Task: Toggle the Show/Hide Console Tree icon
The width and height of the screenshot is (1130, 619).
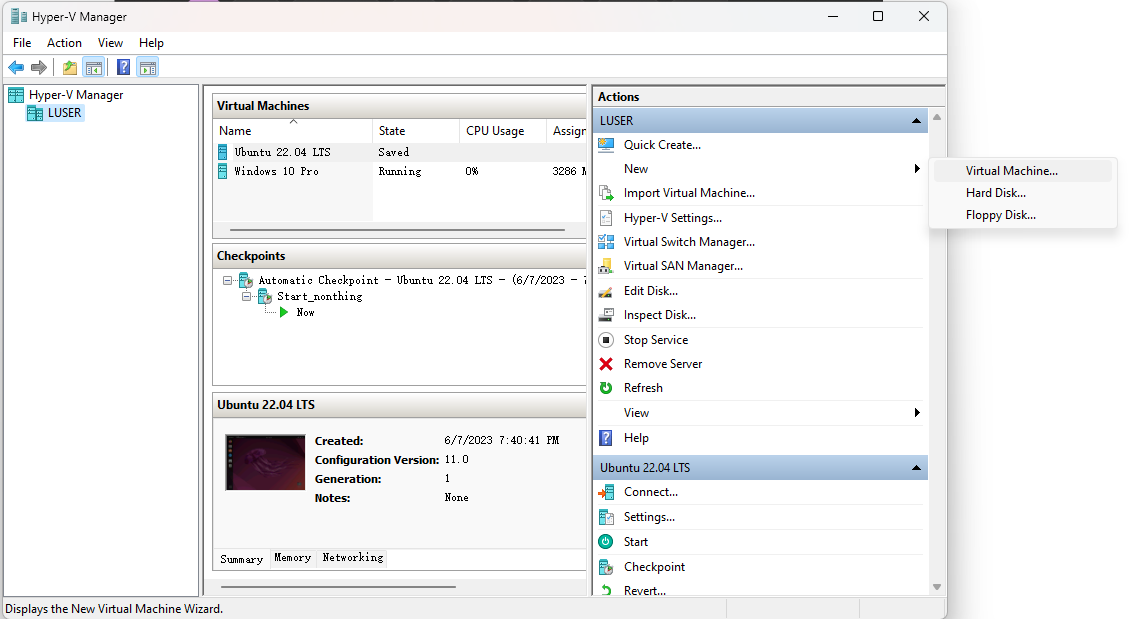Action: [x=94, y=68]
